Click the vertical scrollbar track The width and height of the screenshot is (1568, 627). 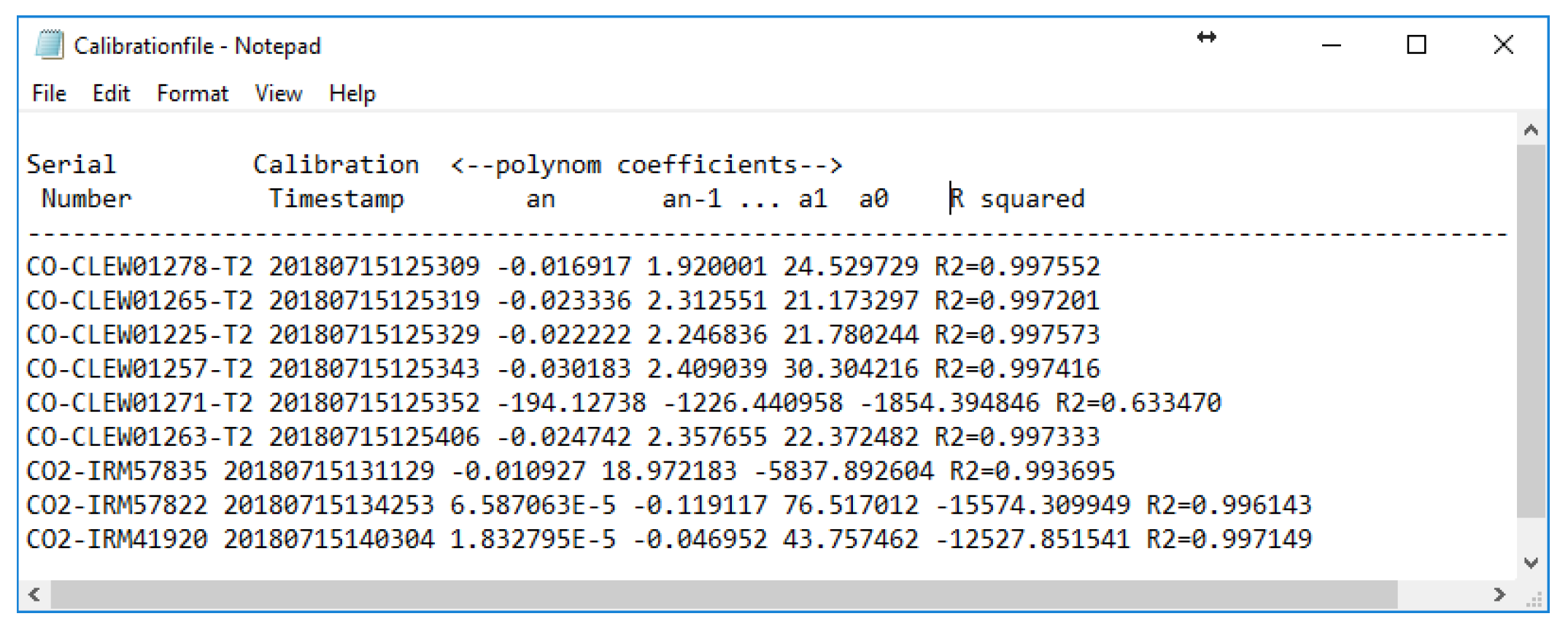[1531, 534]
